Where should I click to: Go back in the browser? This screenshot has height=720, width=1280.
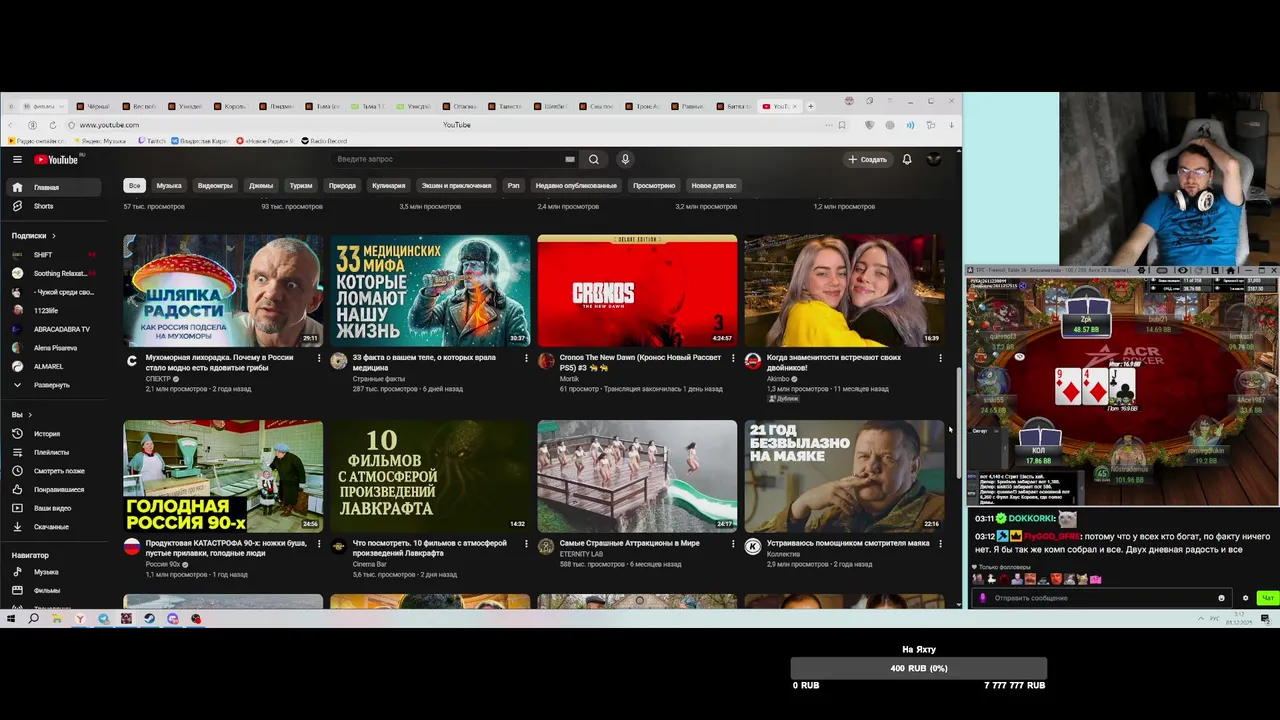pos(11,125)
